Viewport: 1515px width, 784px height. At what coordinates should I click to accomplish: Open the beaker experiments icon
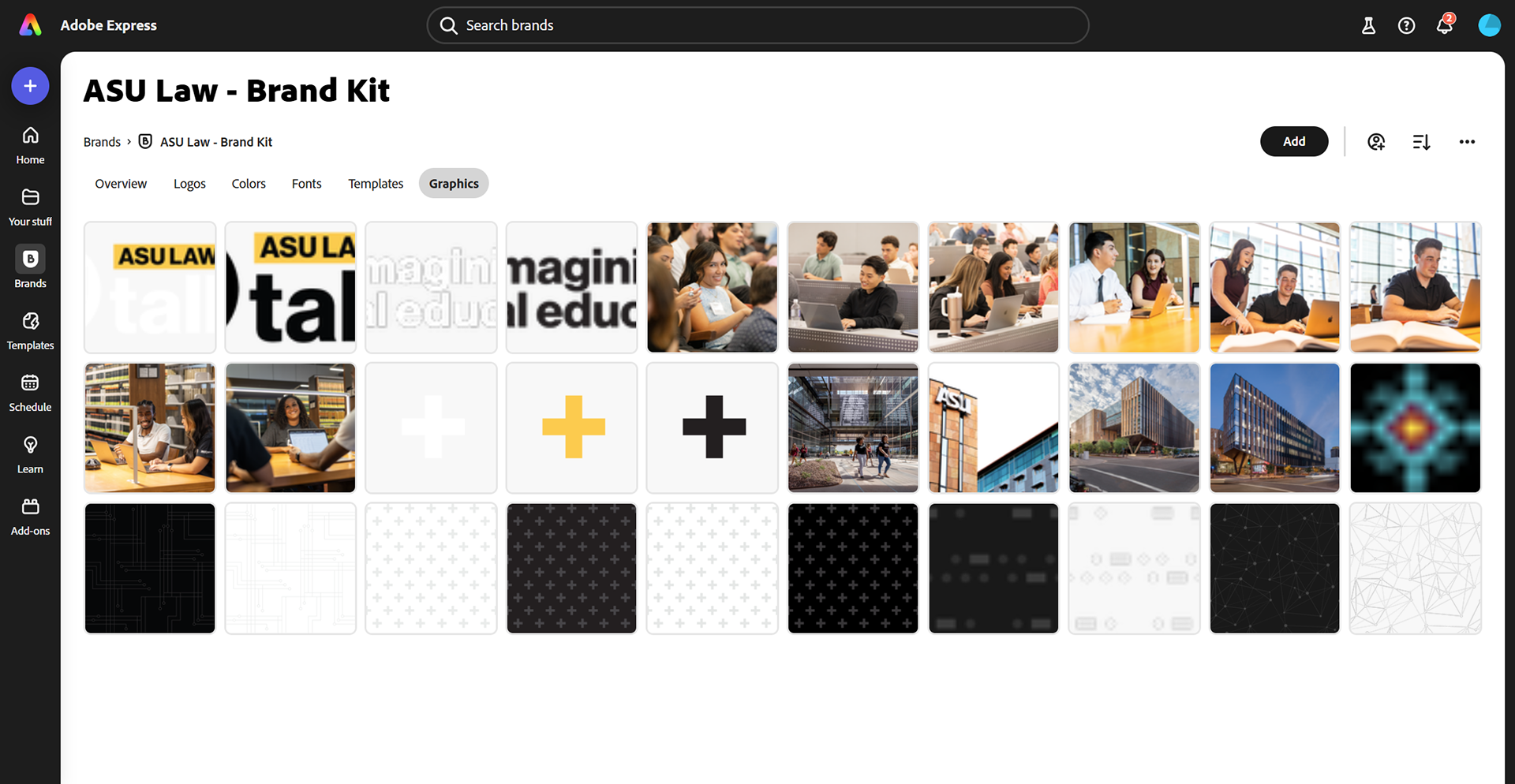(1368, 25)
